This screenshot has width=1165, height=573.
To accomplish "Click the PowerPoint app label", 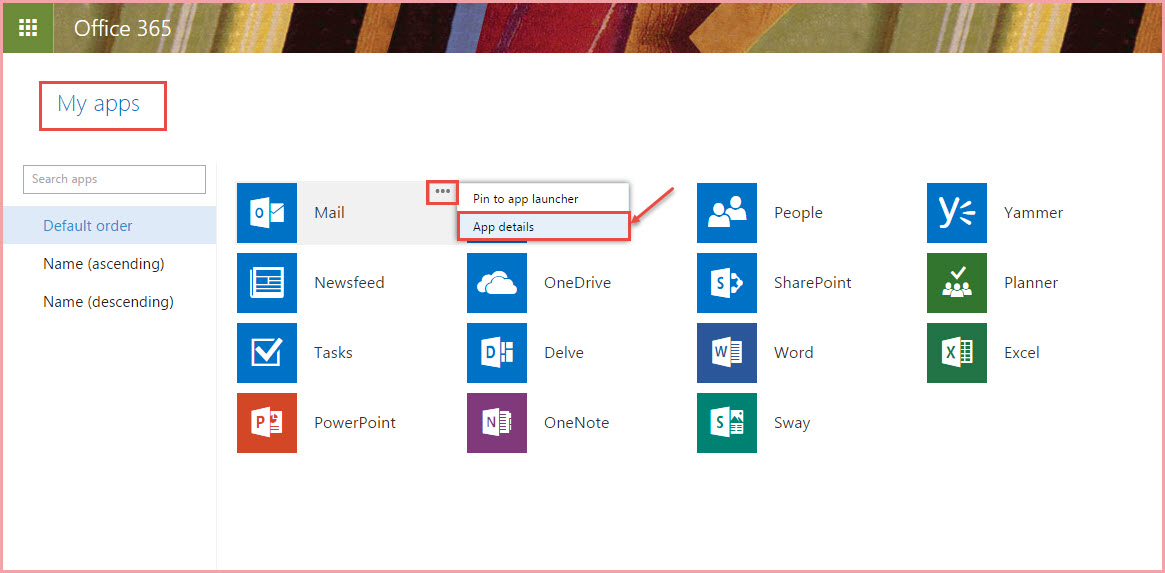I will tap(355, 423).
